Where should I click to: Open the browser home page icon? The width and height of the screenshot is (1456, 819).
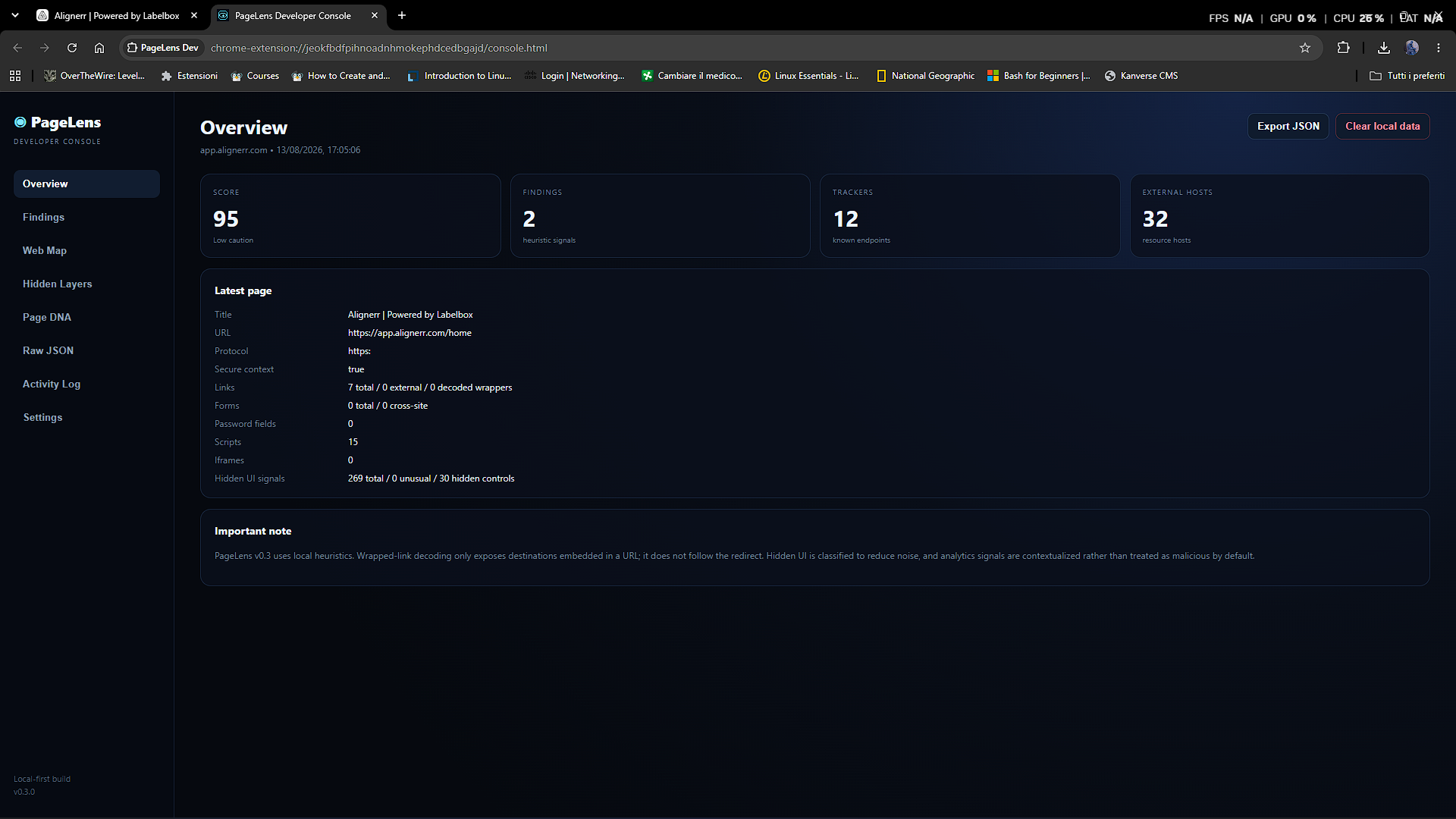coord(99,48)
